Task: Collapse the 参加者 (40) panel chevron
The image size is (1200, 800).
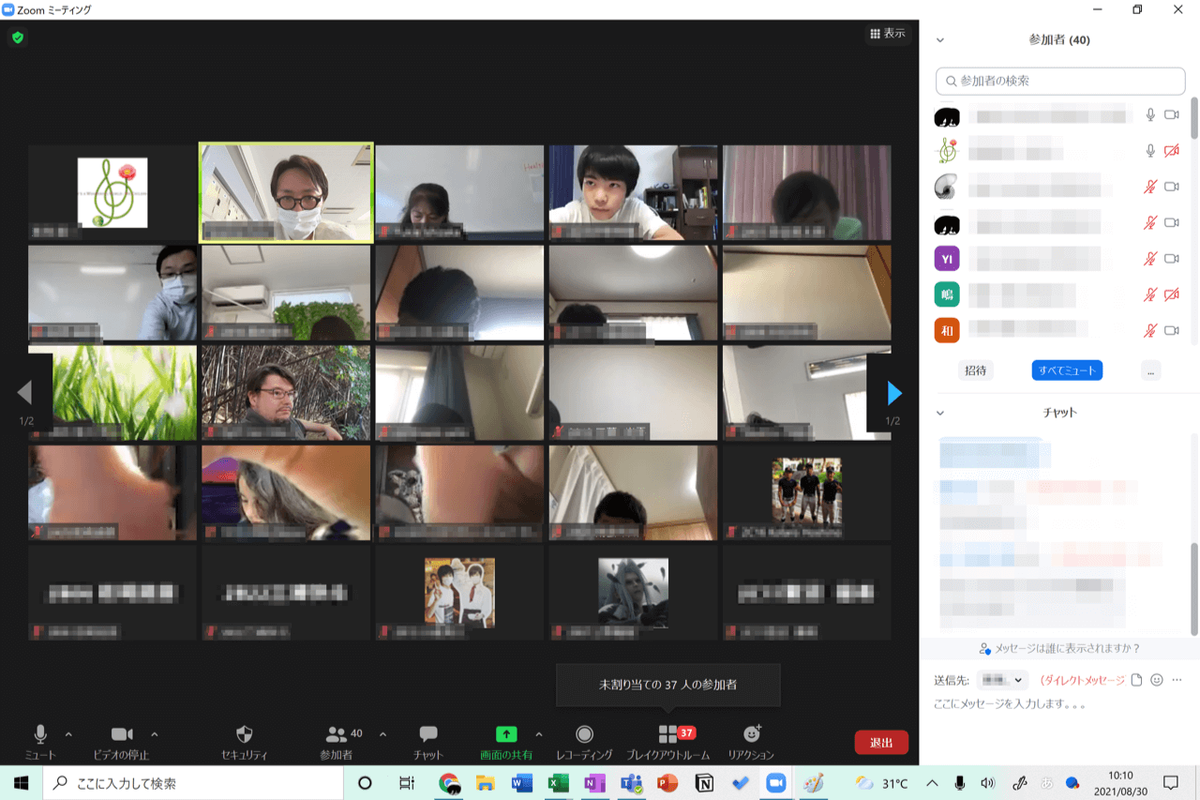Action: [940, 40]
